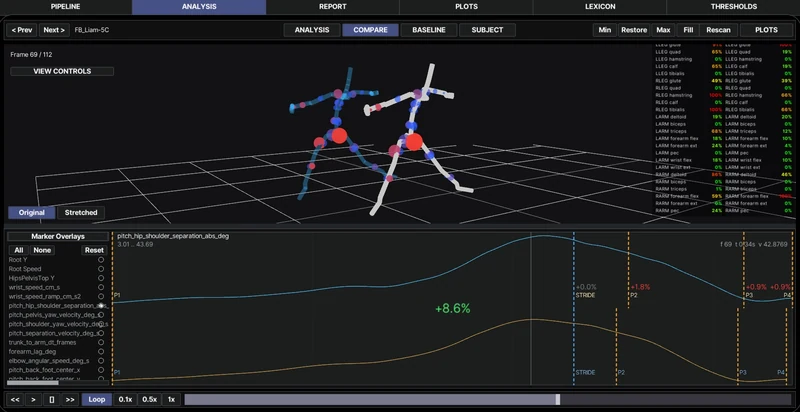Click the pitch_hip_shoulder_separation_abs_deg chart title

tap(173, 236)
